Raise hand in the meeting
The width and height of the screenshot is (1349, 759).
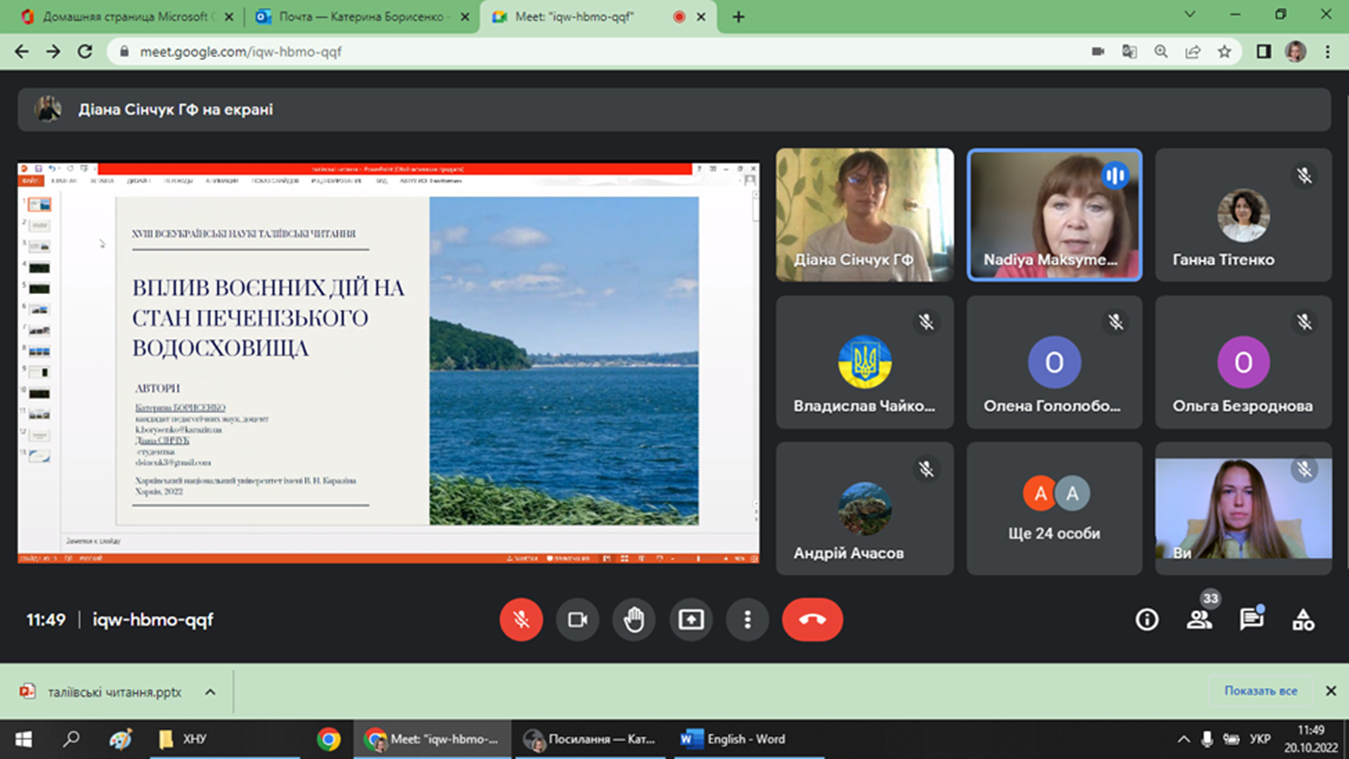(x=634, y=620)
